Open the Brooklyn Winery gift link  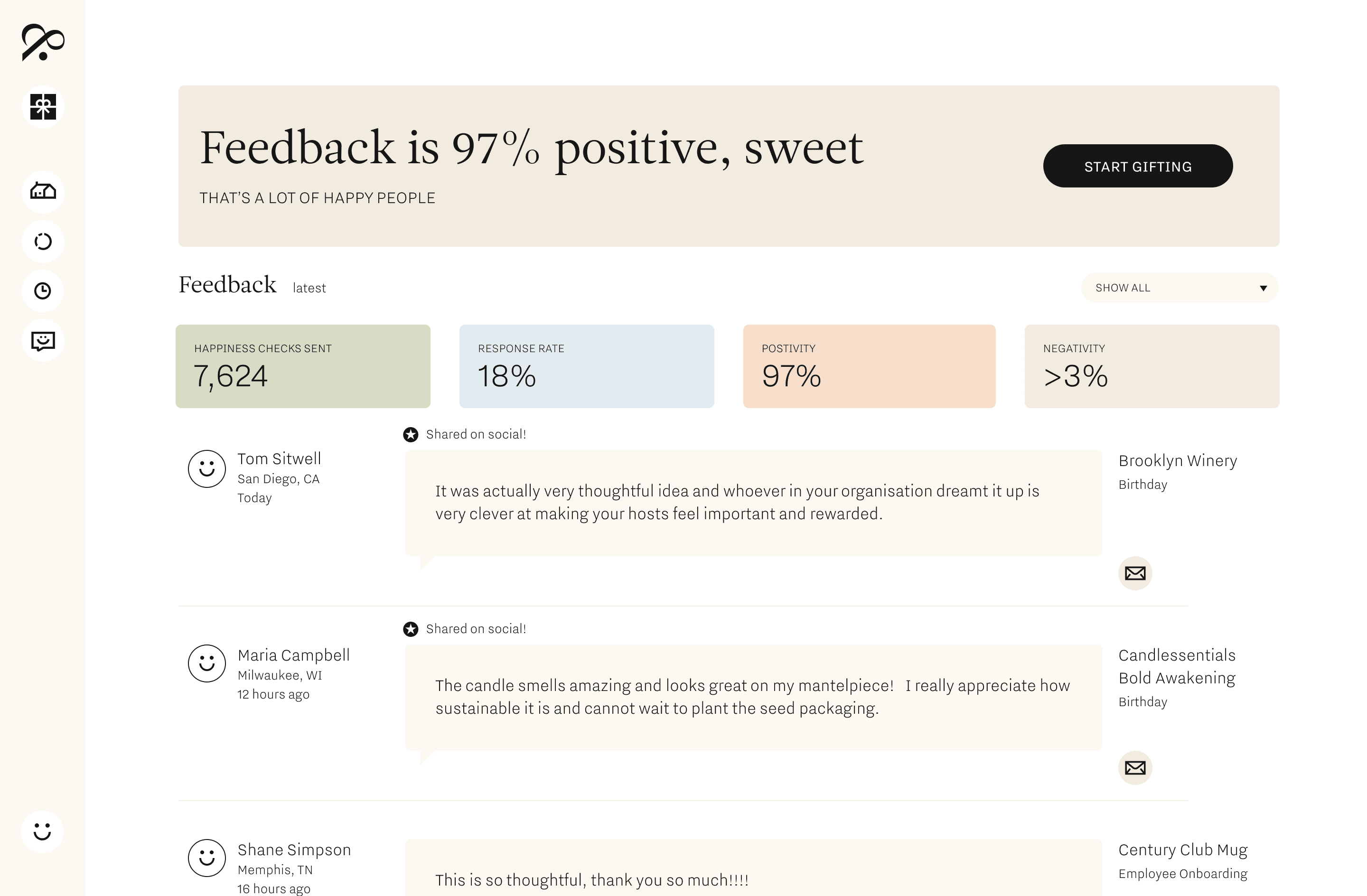(x=1178, y=461)
